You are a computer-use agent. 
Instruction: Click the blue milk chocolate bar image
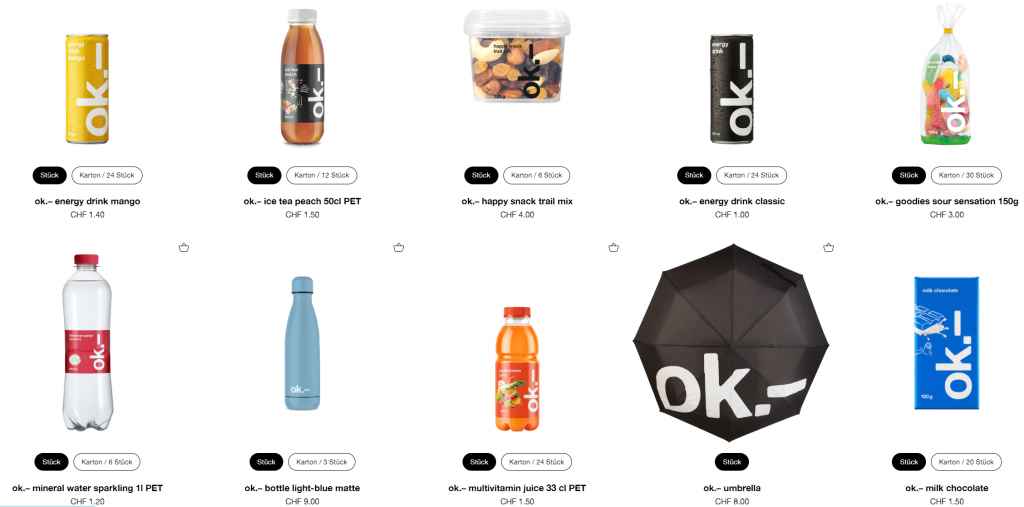coord(947,343)
